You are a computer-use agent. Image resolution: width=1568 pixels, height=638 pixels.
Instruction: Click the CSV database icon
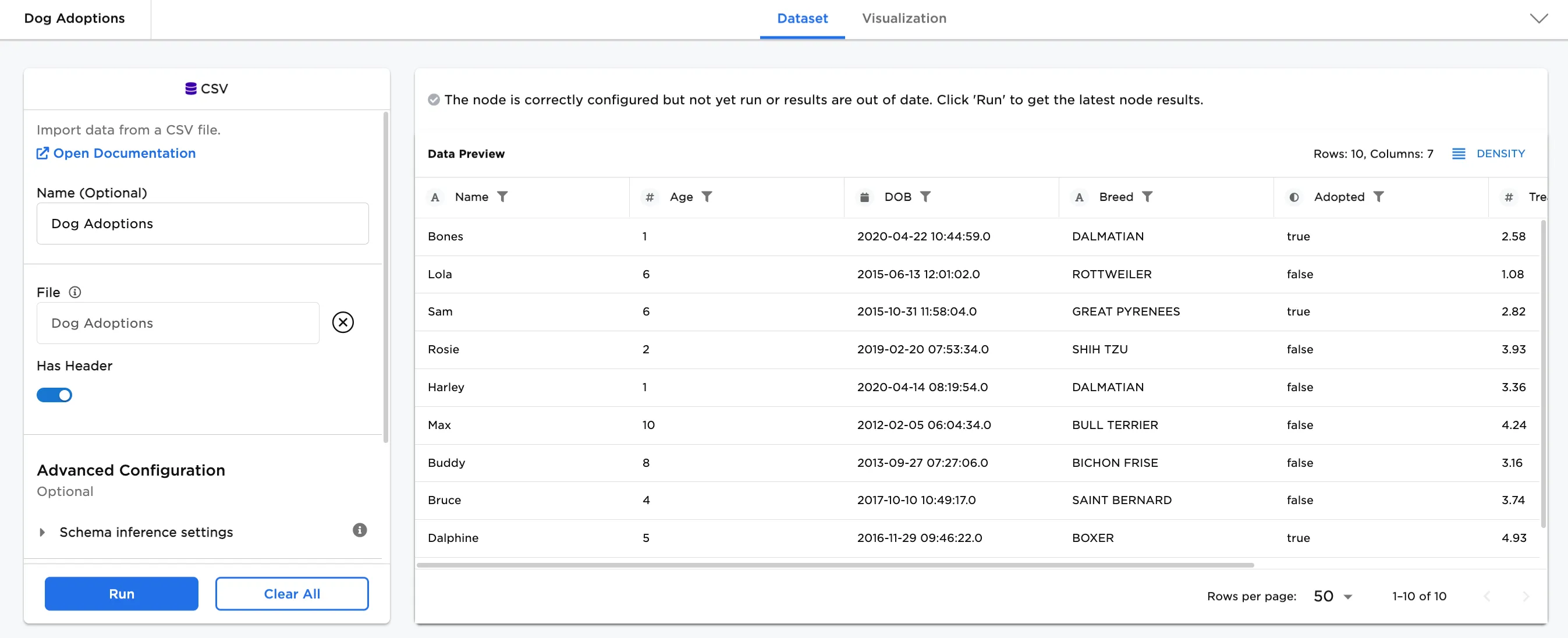[190, 88]
